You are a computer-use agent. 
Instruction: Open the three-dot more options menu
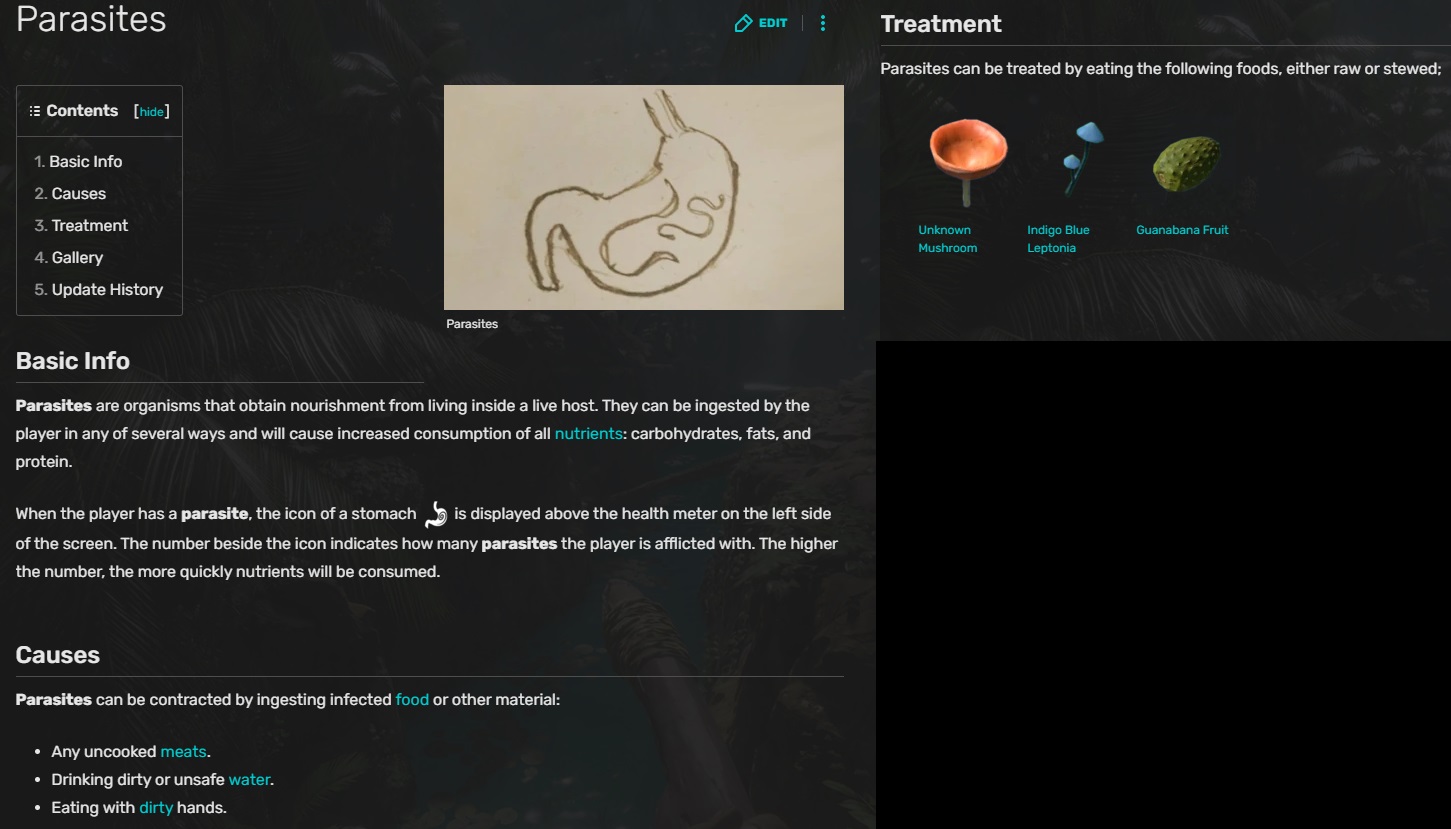[823, 23]
